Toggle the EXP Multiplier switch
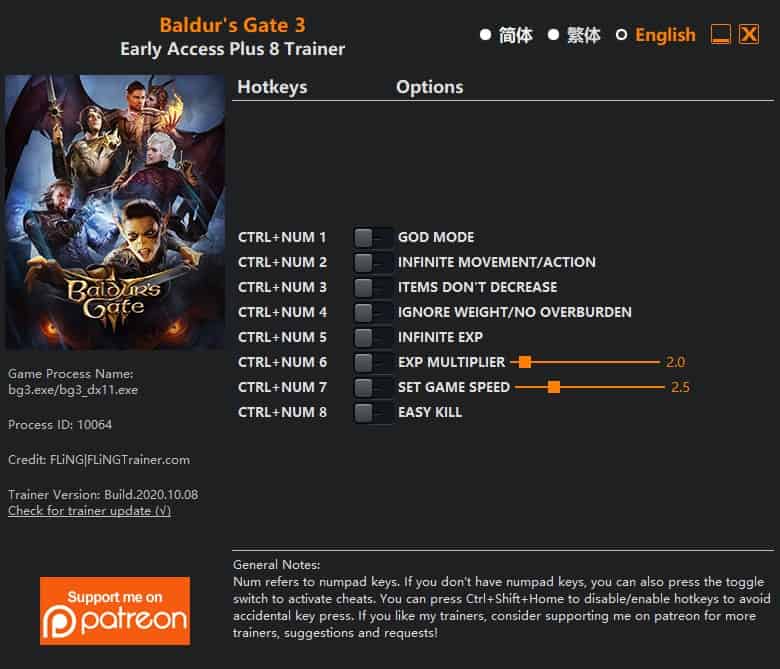The width and height of the screenshot is (780, 669). point(373,362)
